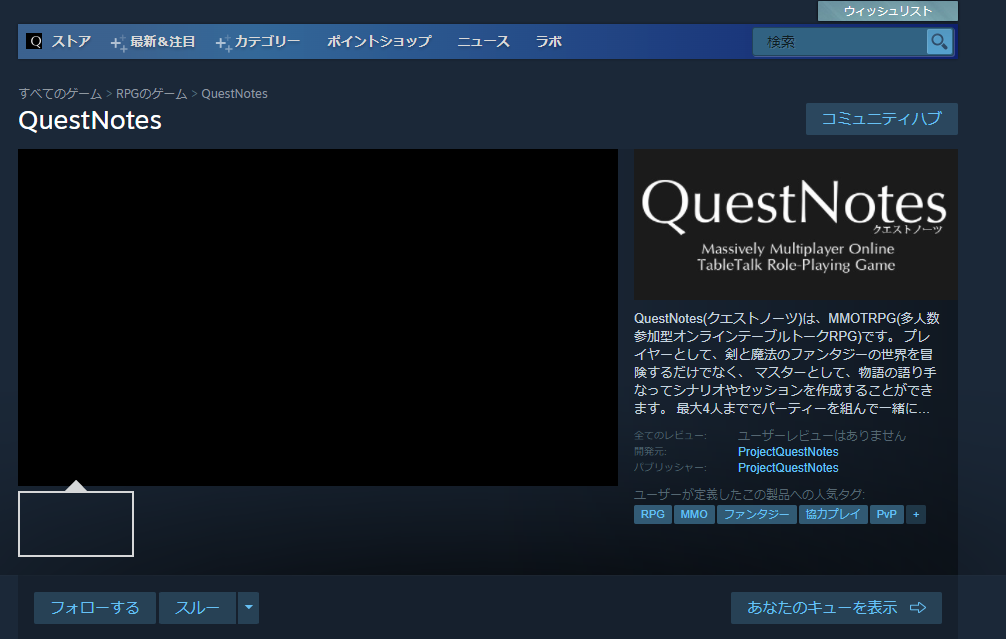Open すべてのゲーム breadcrumb link

(60, 94)
